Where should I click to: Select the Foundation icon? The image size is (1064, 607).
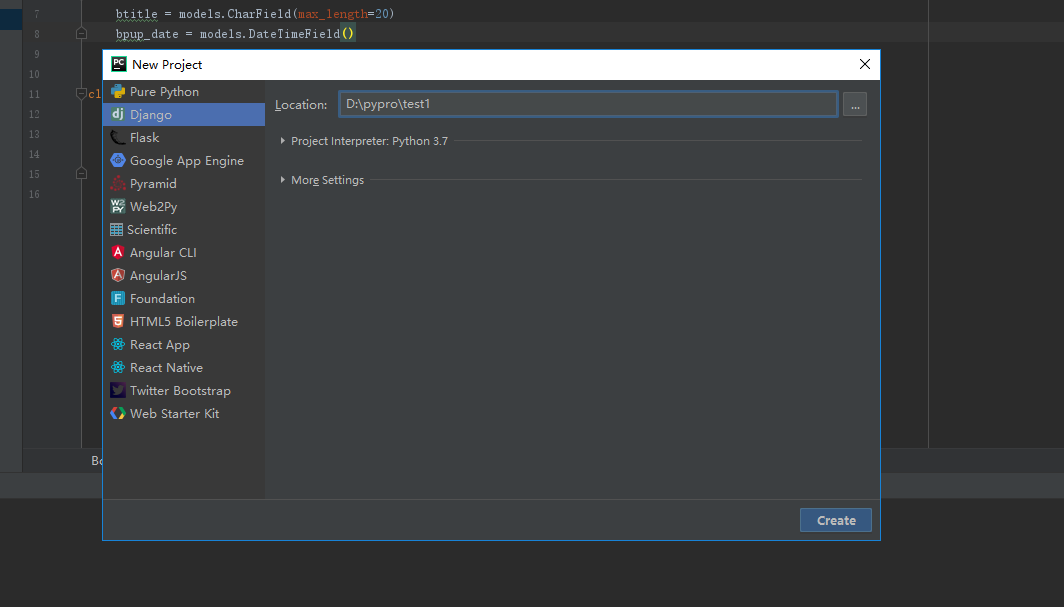pyautogui.click(x=118, y=298)
